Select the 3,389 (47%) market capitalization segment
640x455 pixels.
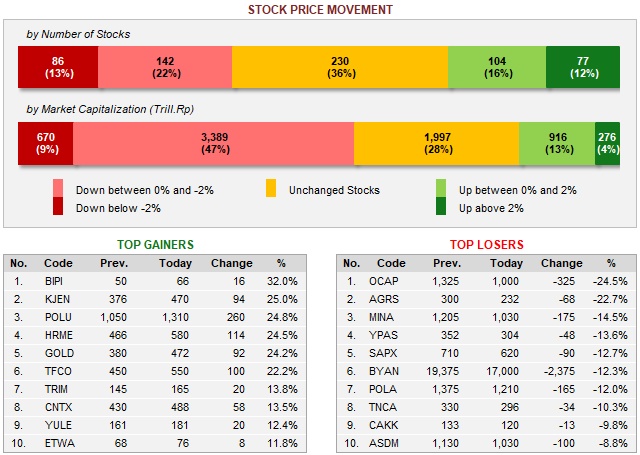(x=213, y=144)
